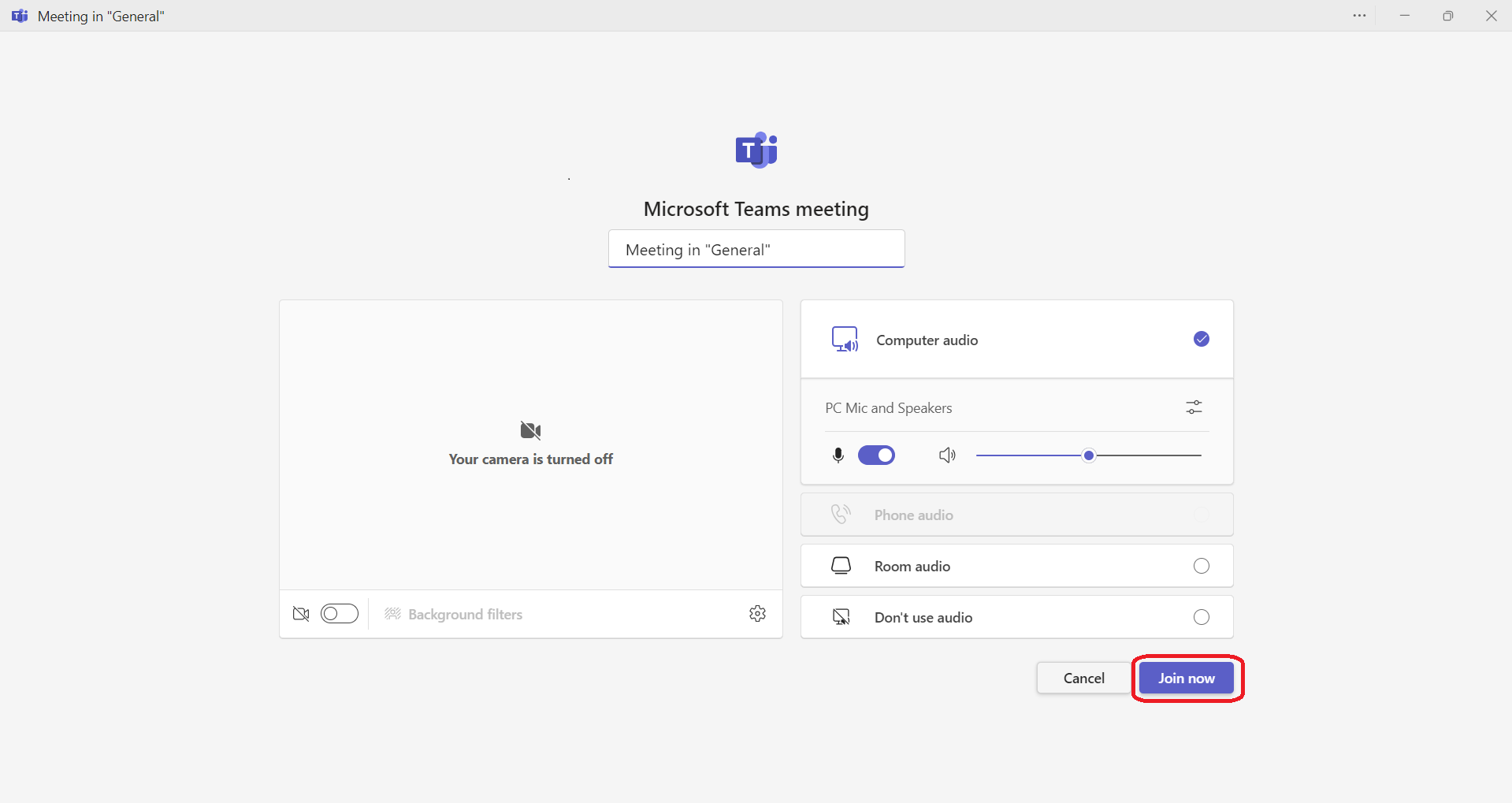Click the Phone audio option
1512x803 pixels.
1016,515
